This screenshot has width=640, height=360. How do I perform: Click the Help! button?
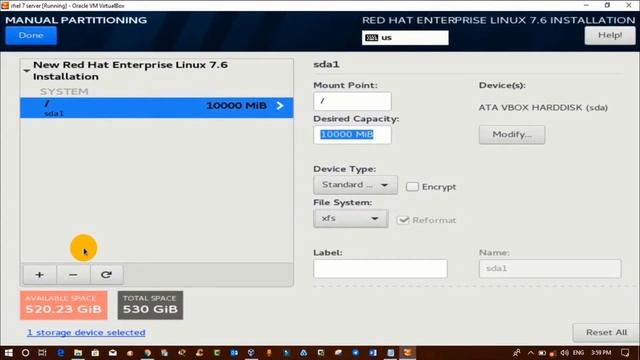(610, 36)
